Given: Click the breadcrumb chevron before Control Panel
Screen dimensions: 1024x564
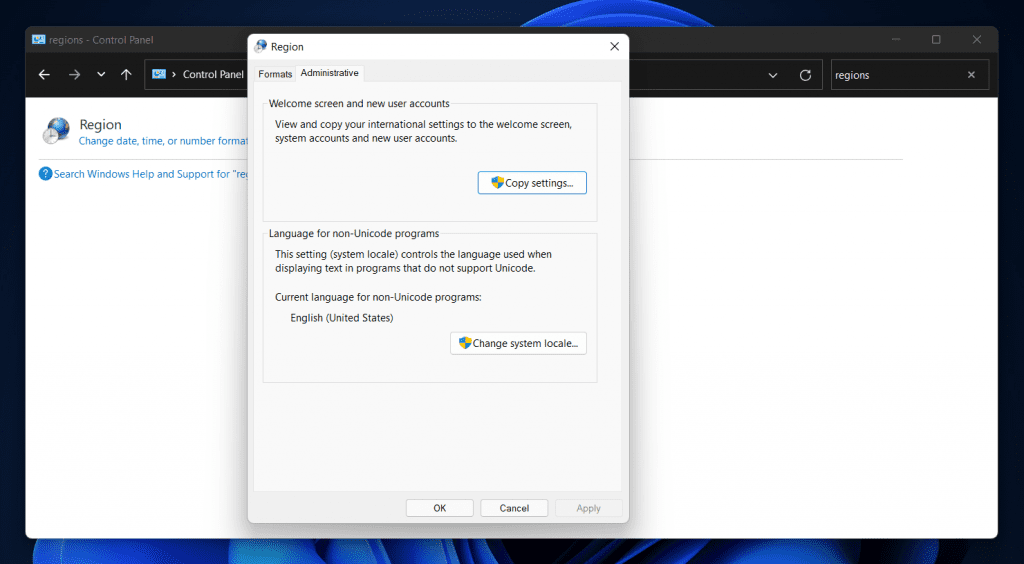Looking at the screenshot, I should [x=174, y=74].
